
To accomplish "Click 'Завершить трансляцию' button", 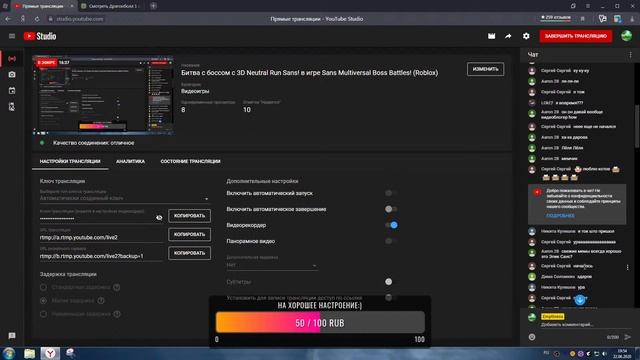I will (576, 36).
